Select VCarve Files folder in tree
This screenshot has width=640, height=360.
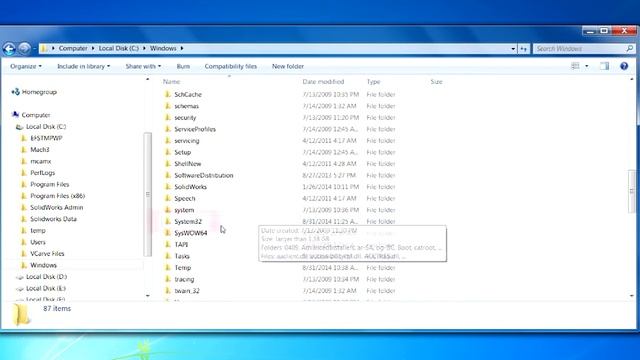tap(47, 253)
